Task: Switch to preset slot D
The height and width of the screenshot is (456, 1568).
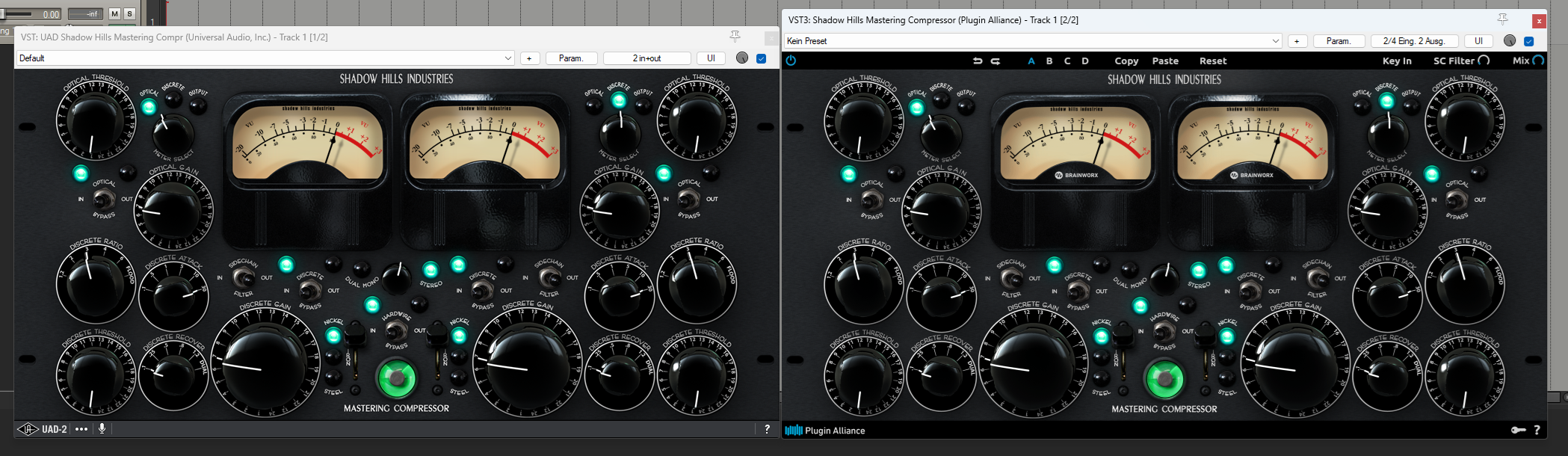Action: pyautogui.click(x=1085, y=61)
